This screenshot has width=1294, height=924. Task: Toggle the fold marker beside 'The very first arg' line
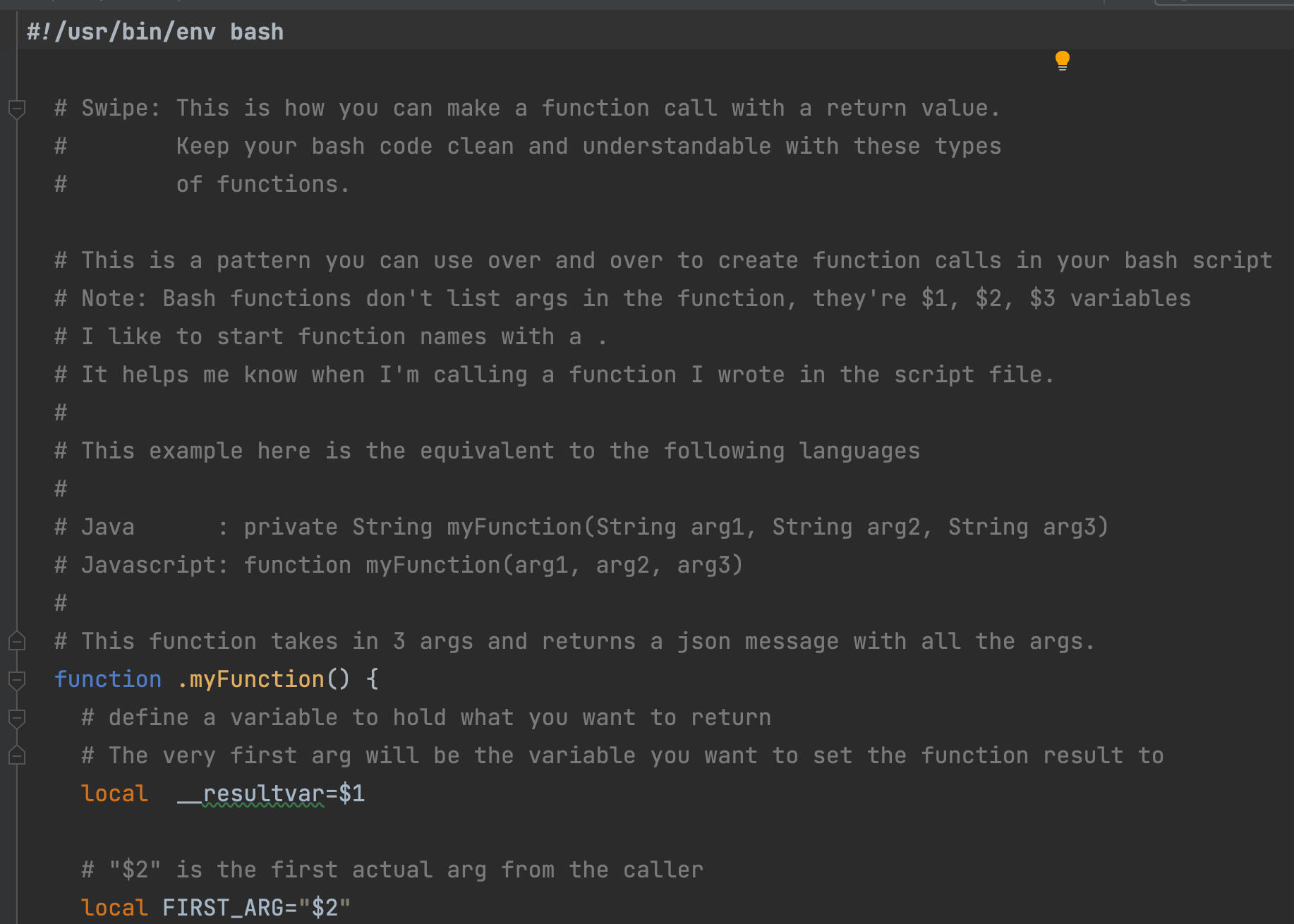[x=17, y=755]
